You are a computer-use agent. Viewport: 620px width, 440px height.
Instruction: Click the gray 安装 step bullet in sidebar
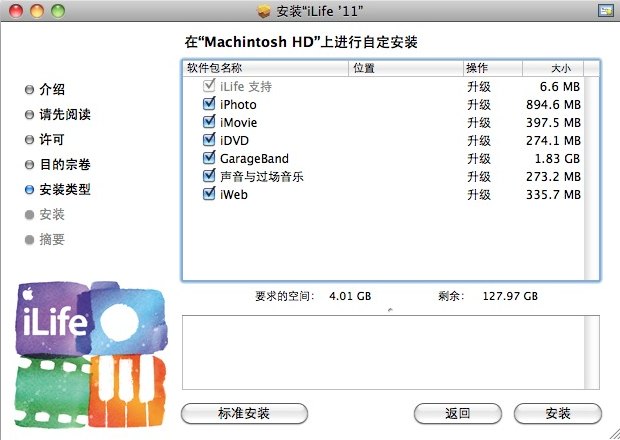coord(29,215)
